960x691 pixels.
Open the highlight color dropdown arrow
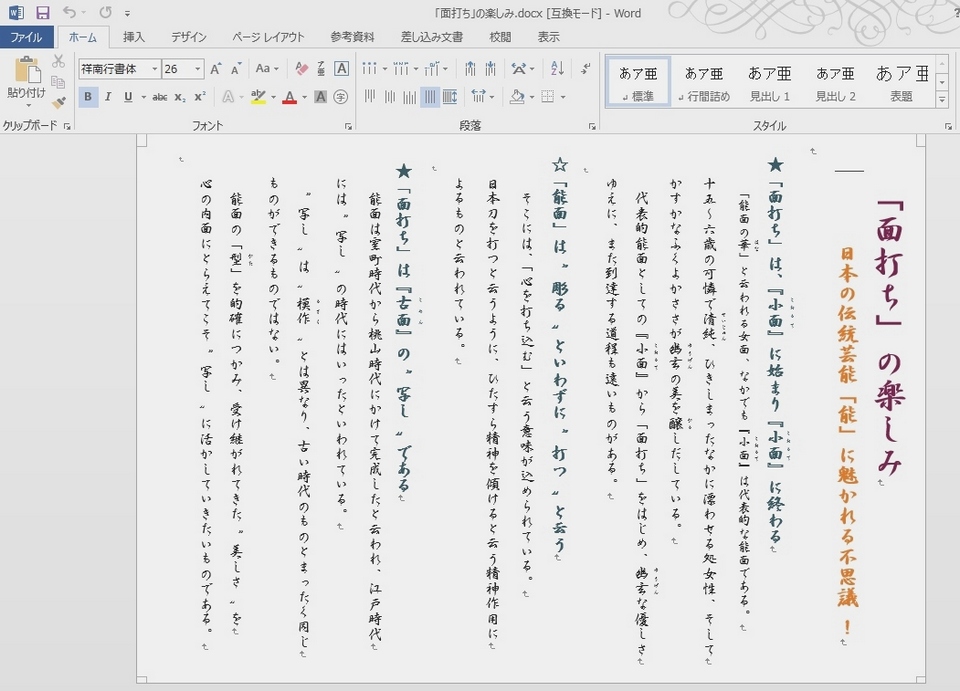click(273, 97)
